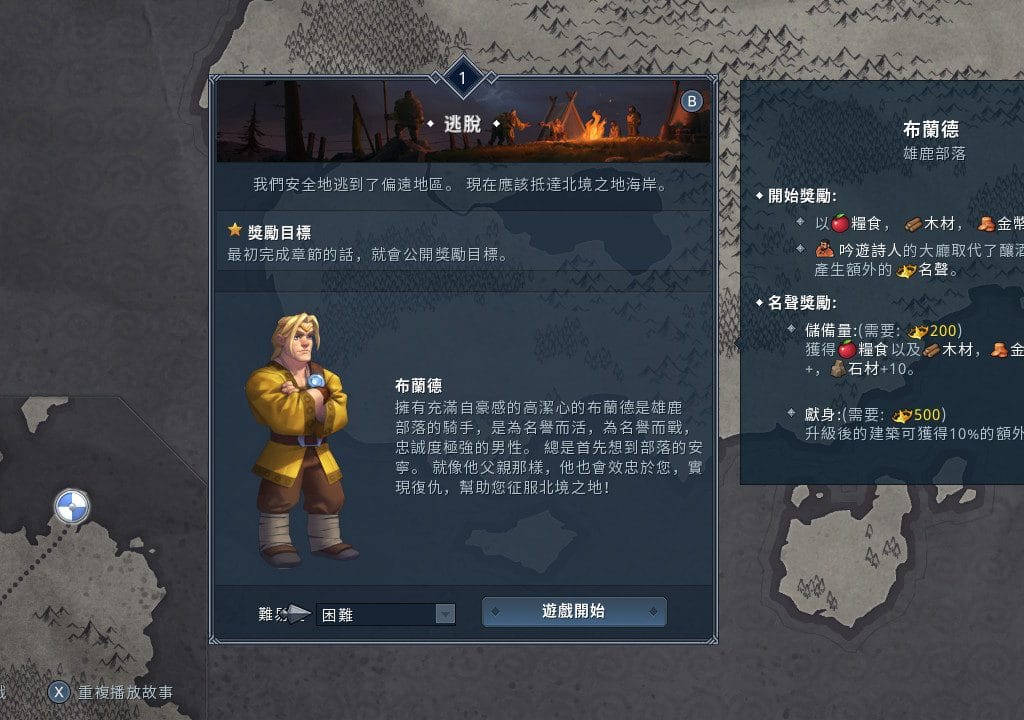The width and height of the screenshot is (1024, 720).
Task: Click the Brand character portrait
Action: point(300,440)
